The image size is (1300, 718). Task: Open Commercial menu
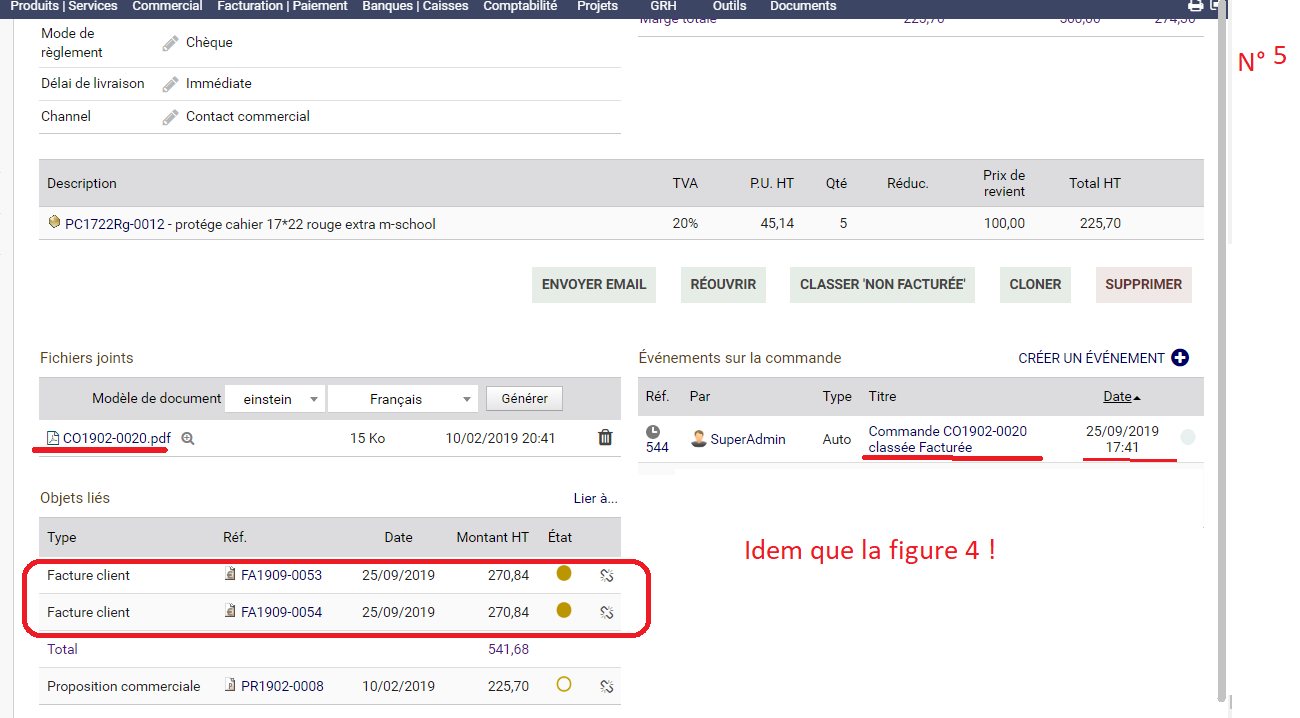167,6
